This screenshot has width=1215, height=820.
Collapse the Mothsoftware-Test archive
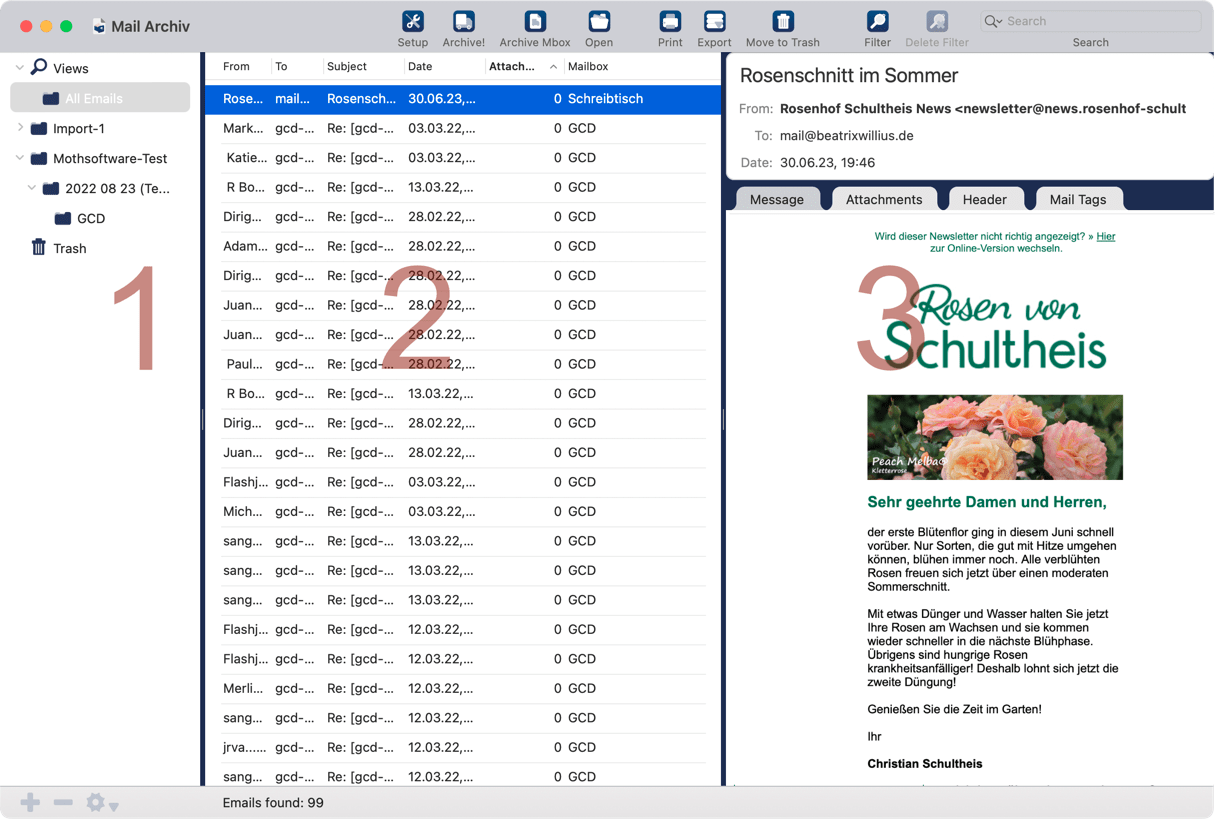click(20, 158)
